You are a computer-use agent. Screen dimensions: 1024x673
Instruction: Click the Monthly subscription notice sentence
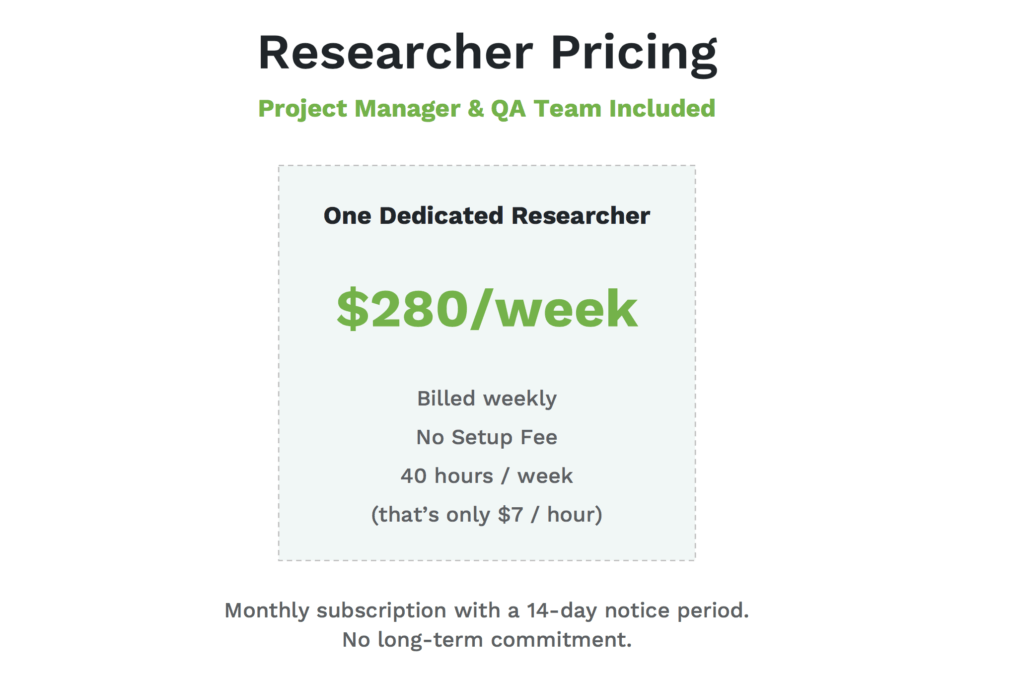tap(487, 610)
